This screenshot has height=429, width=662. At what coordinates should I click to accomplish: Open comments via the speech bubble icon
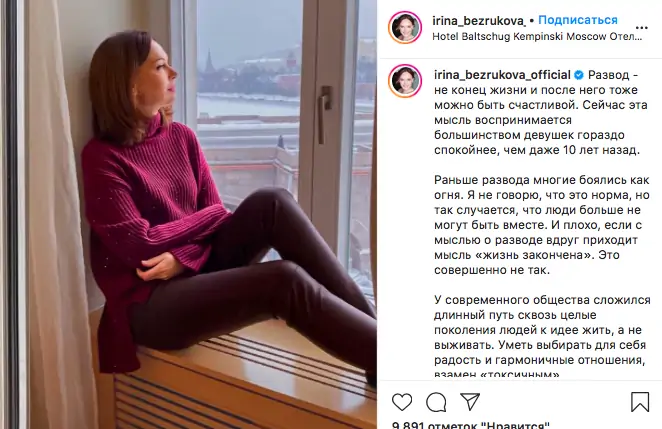[436, 402]
